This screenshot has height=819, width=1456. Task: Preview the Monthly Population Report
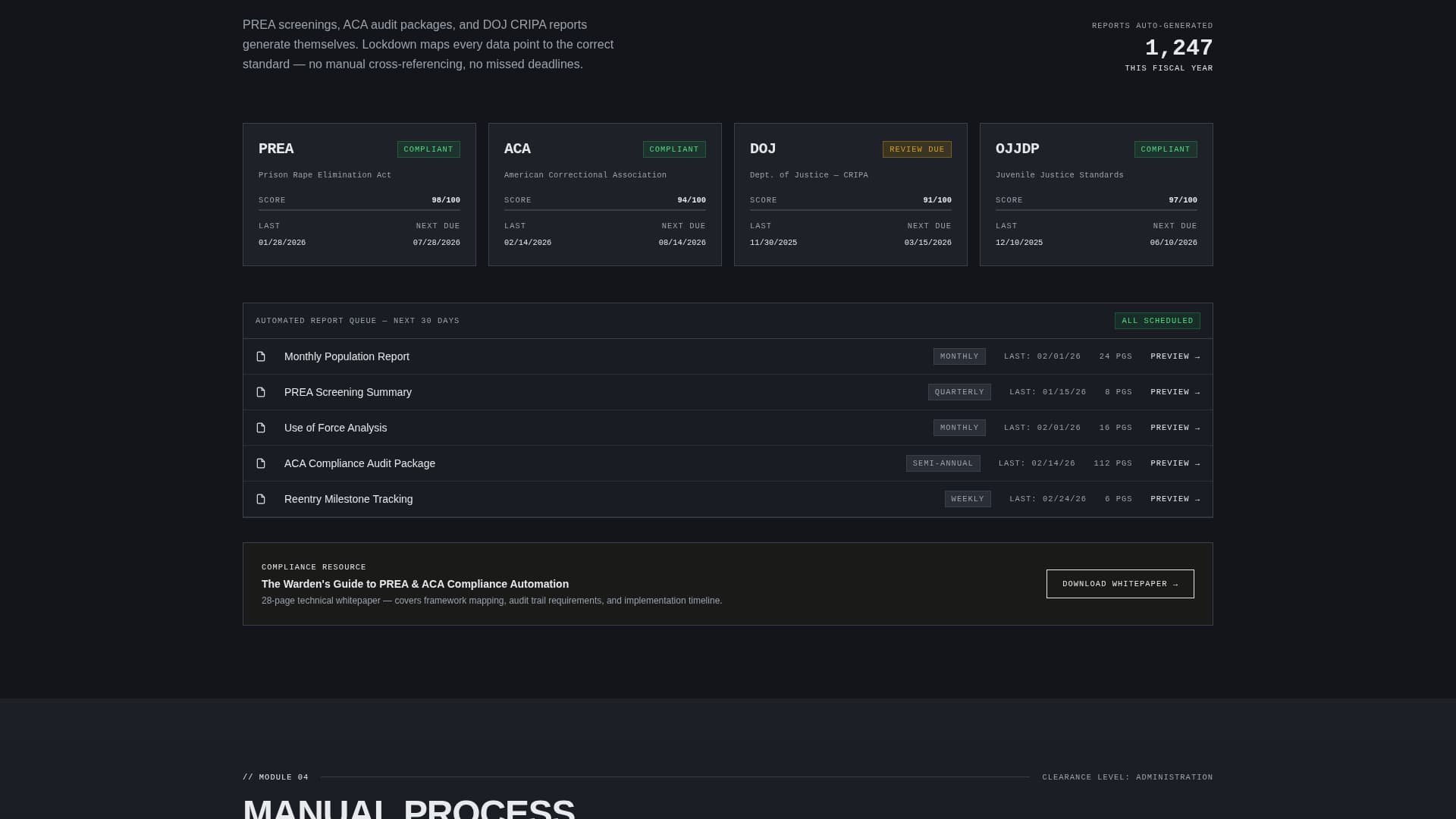tap(1175, 356)
